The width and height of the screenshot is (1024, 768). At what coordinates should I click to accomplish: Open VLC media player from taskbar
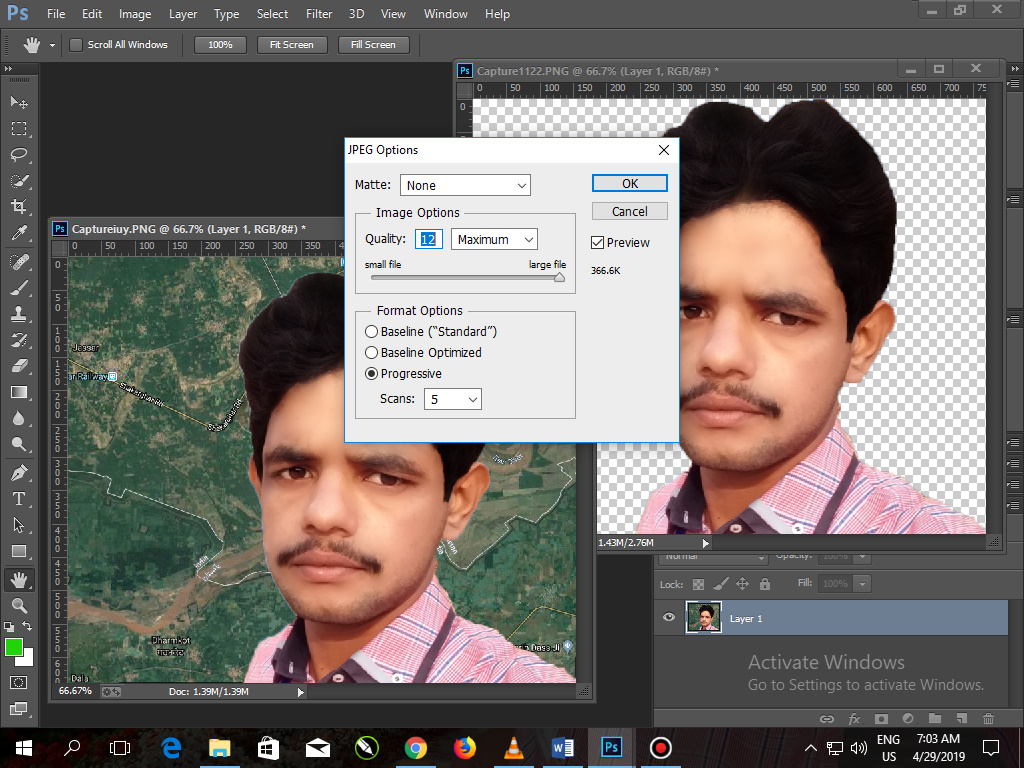point(513,747)
